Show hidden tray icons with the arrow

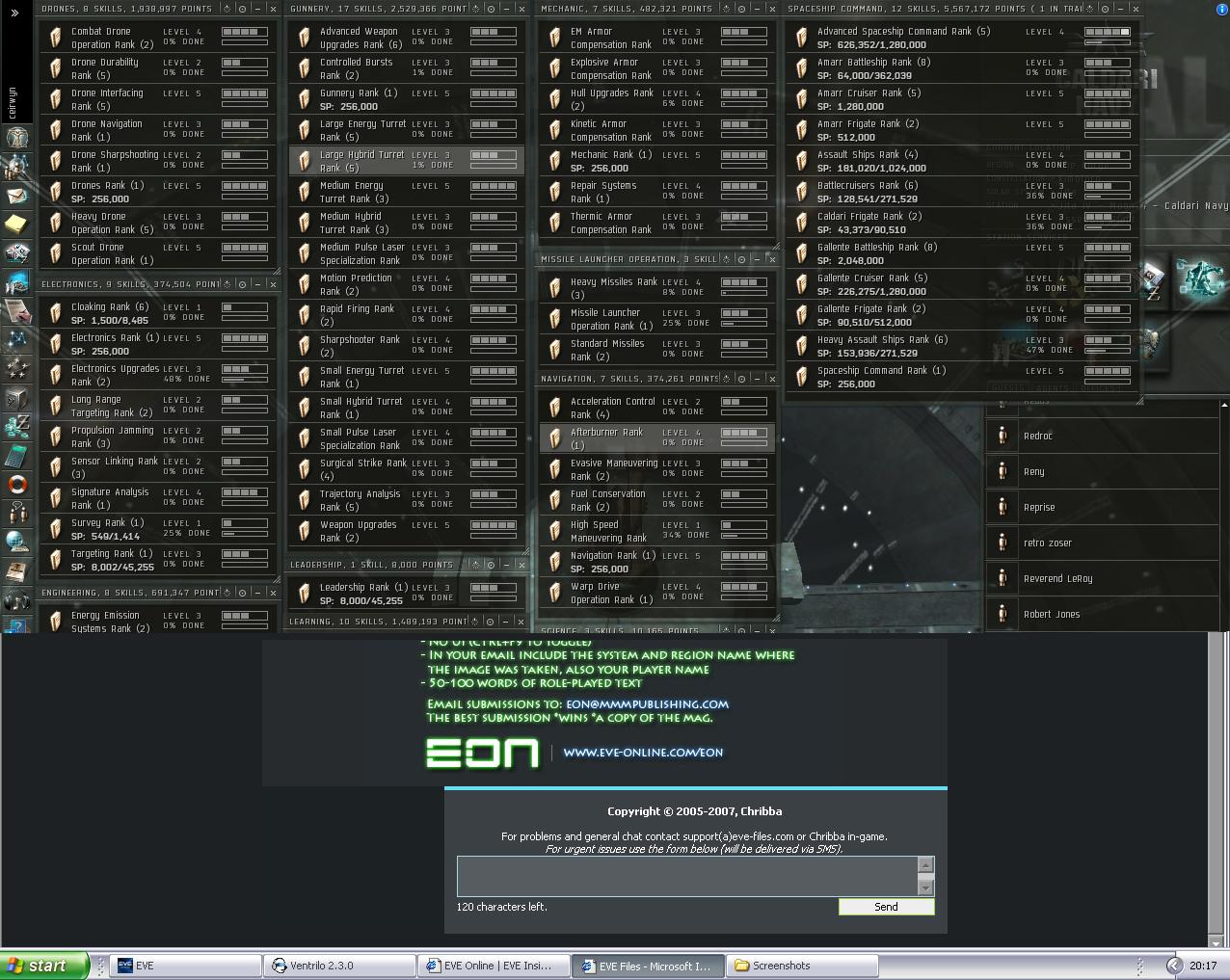1173,965
